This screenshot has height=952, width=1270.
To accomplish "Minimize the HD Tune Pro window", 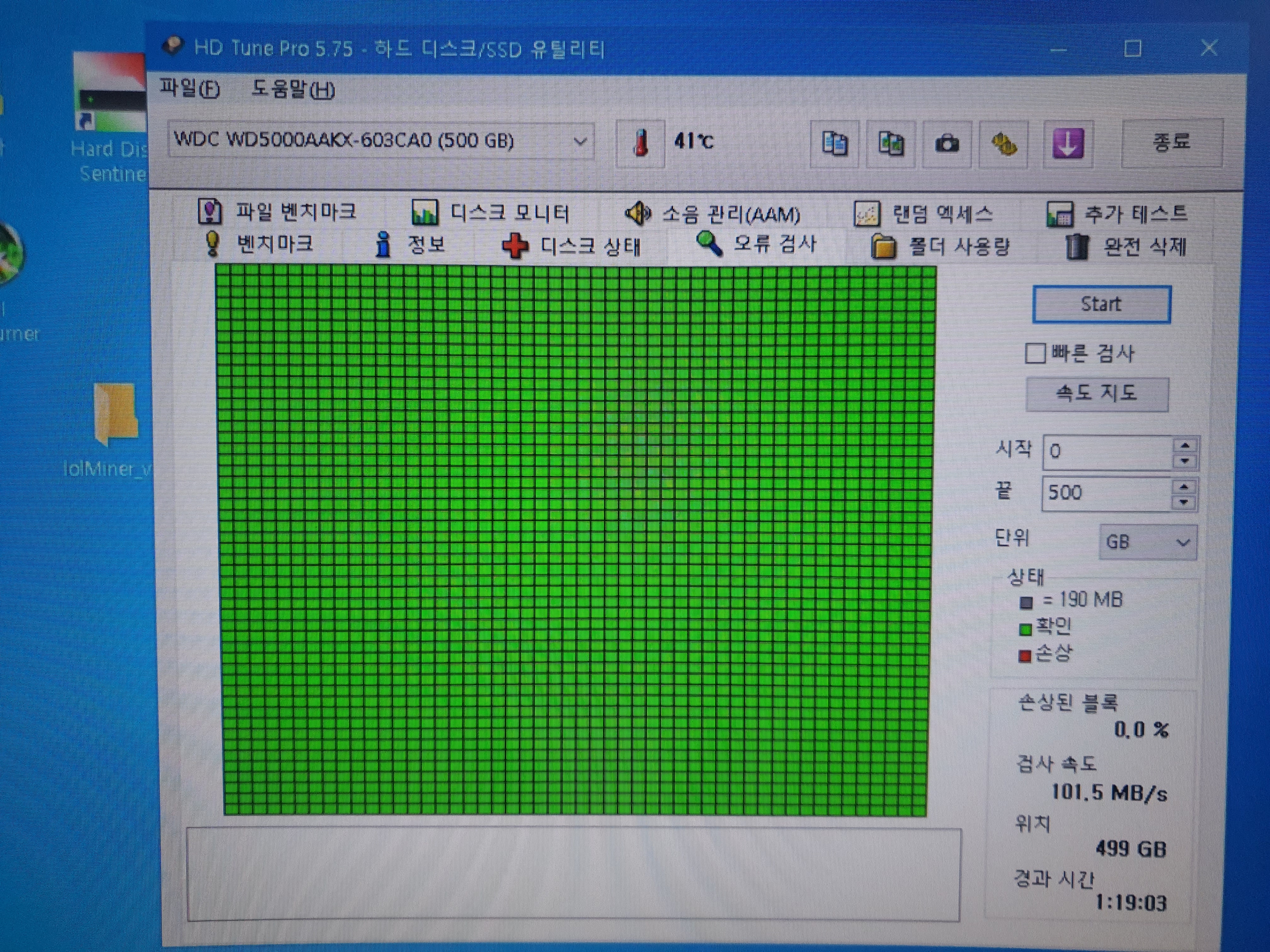I will click(x=1058, y=49).
